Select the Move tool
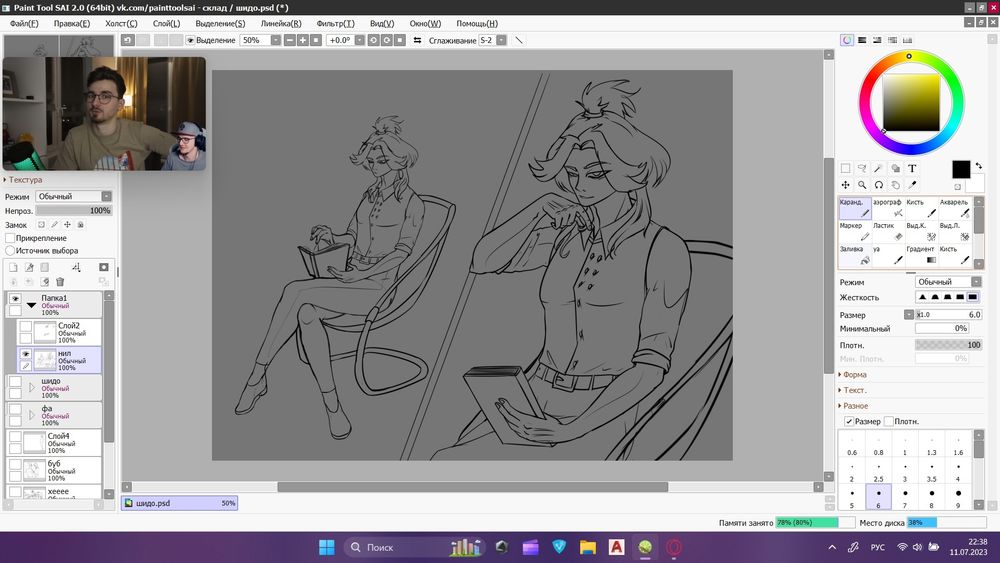The height and width of the screenshot is (563, 1000). coord(846,185)
